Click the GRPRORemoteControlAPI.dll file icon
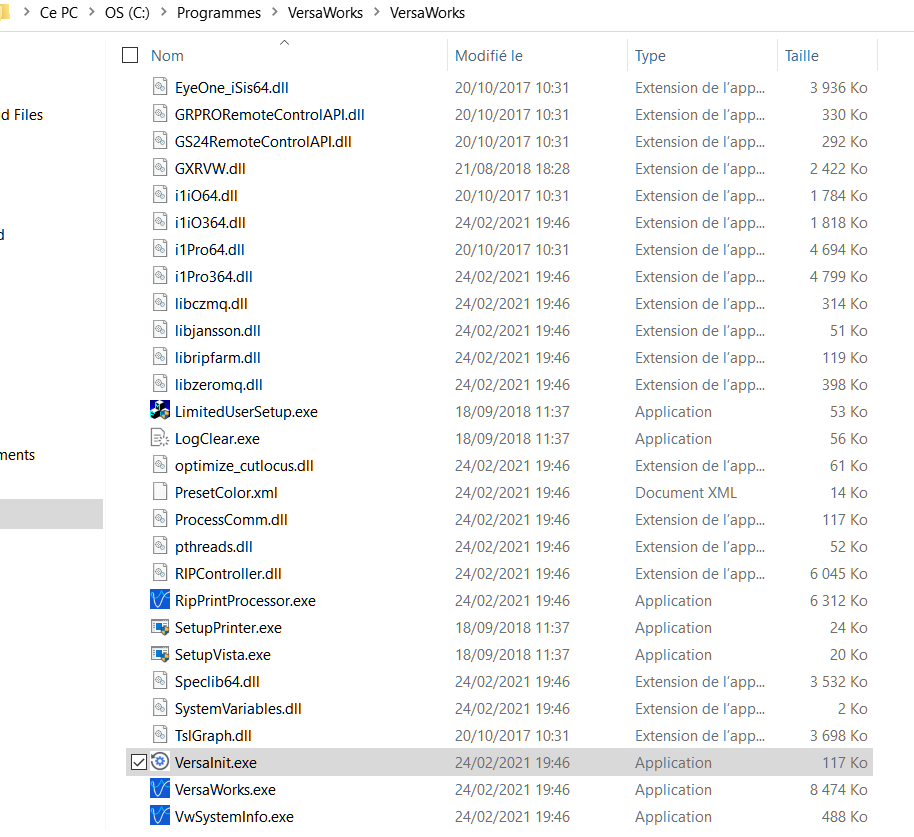Viewport: 914px width, 837px height. tap(160, 114)
